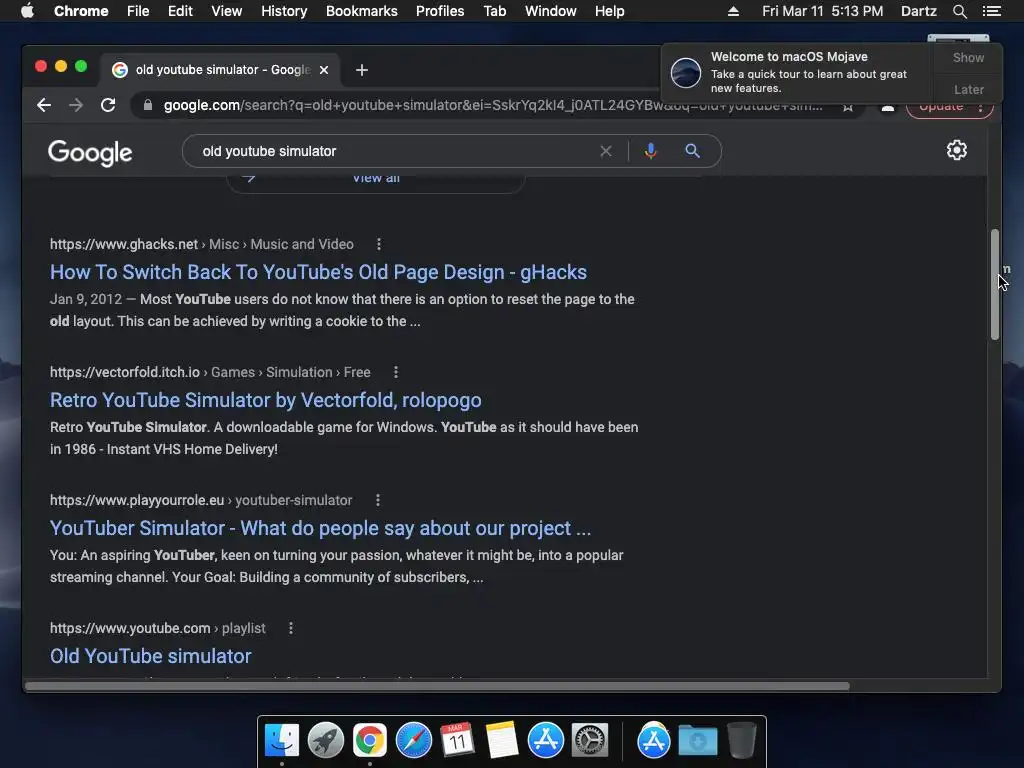Open System Preferences from the dock
Viewport: 1024px width, 768px height.
pos(590,741)
